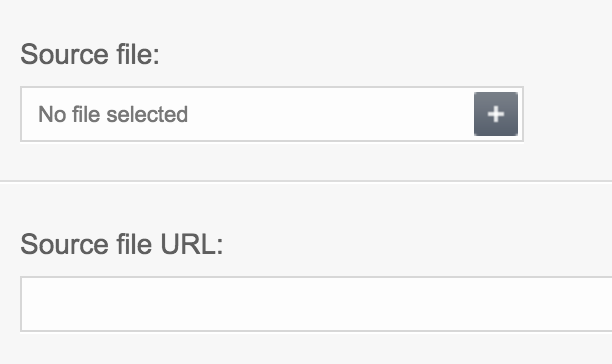The image size is (612, 364).
Task: Click the plus icon to add a source file
Action: [x=496, y=114]
